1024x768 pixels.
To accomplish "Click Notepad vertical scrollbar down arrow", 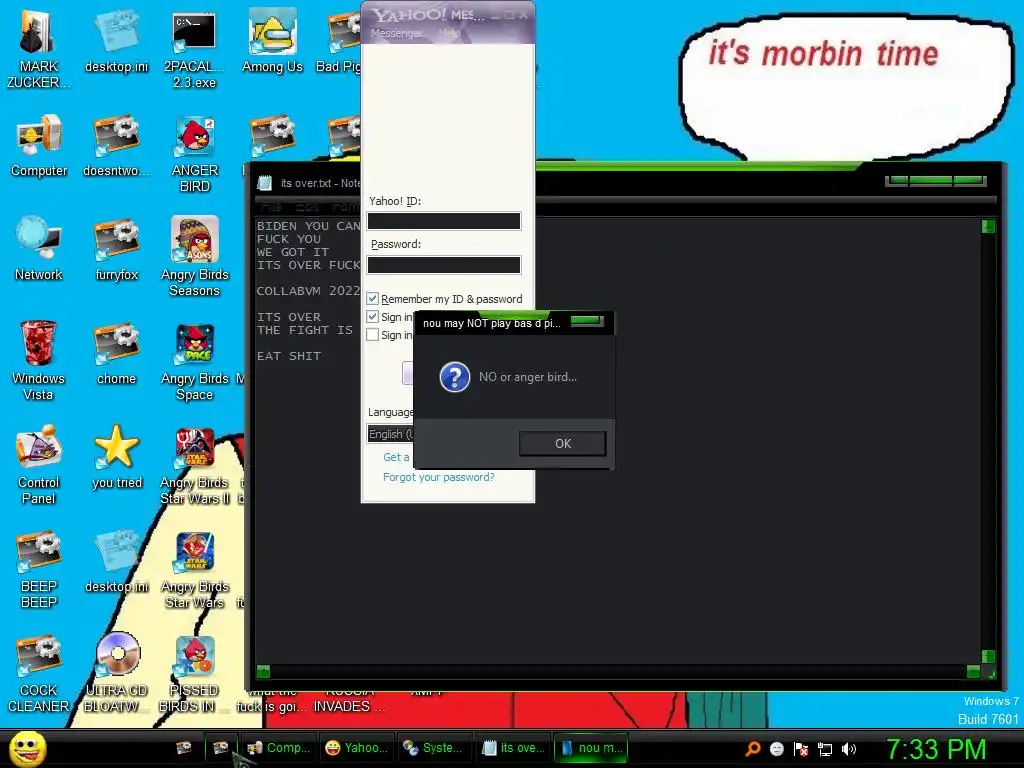I will 988,656.
